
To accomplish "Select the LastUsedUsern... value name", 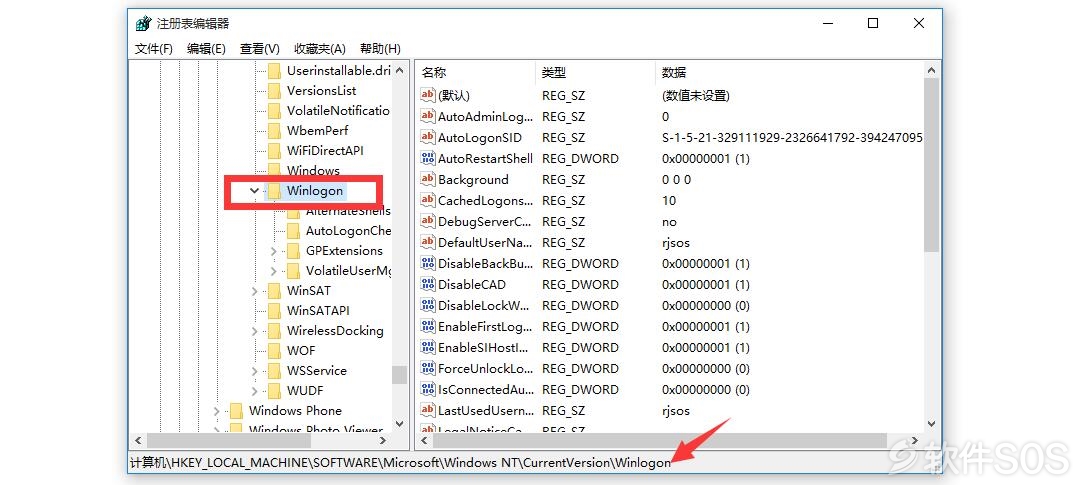I will click(485, 410).
